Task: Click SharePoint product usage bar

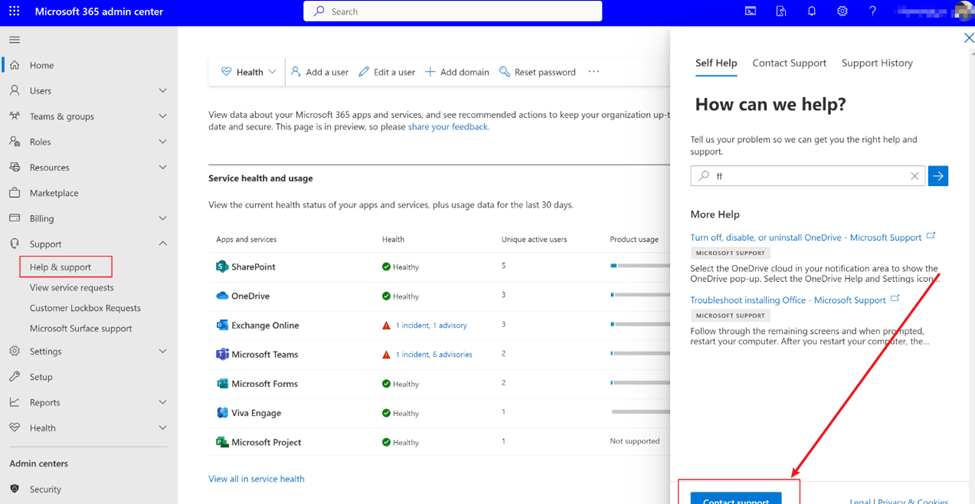Action: (640, 266)
